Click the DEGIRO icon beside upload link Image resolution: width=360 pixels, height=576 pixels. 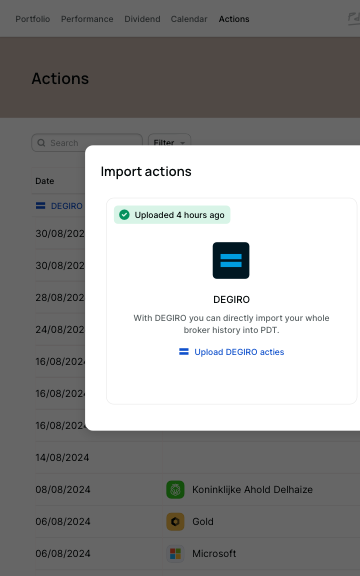pyautogui.click(x=184, y=352)
